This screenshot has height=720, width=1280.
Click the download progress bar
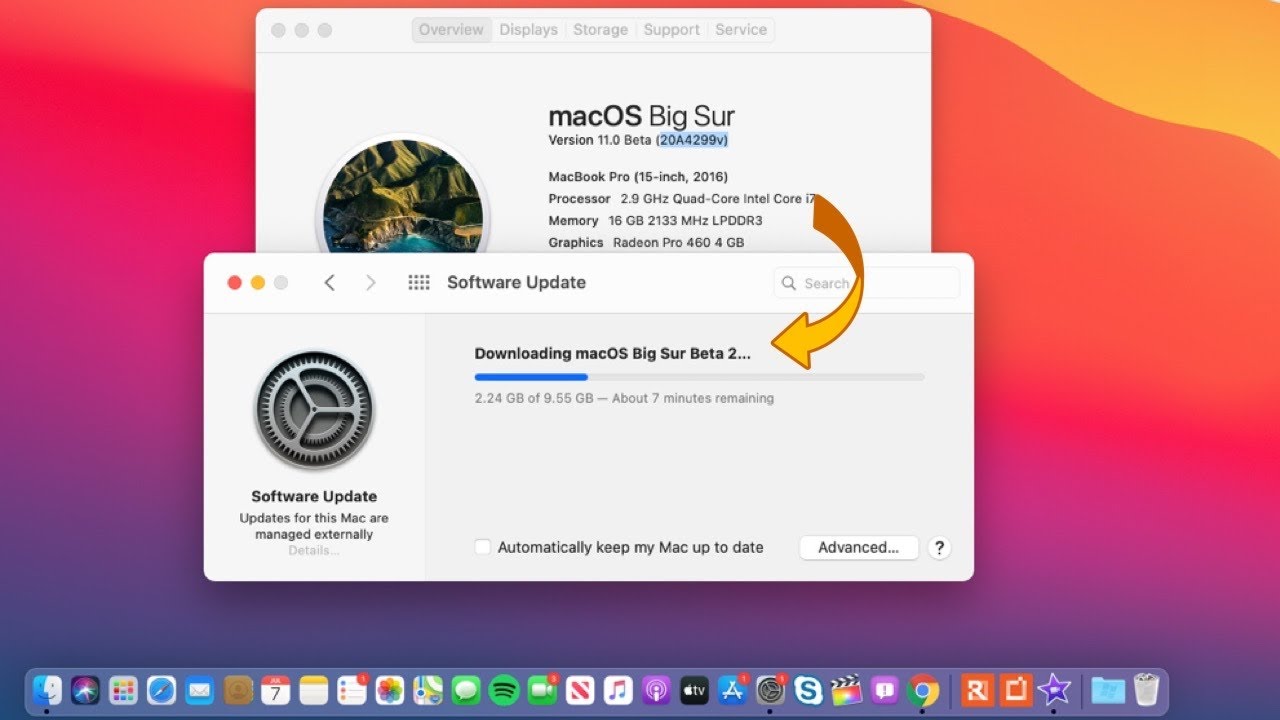[x=699, y=377]
